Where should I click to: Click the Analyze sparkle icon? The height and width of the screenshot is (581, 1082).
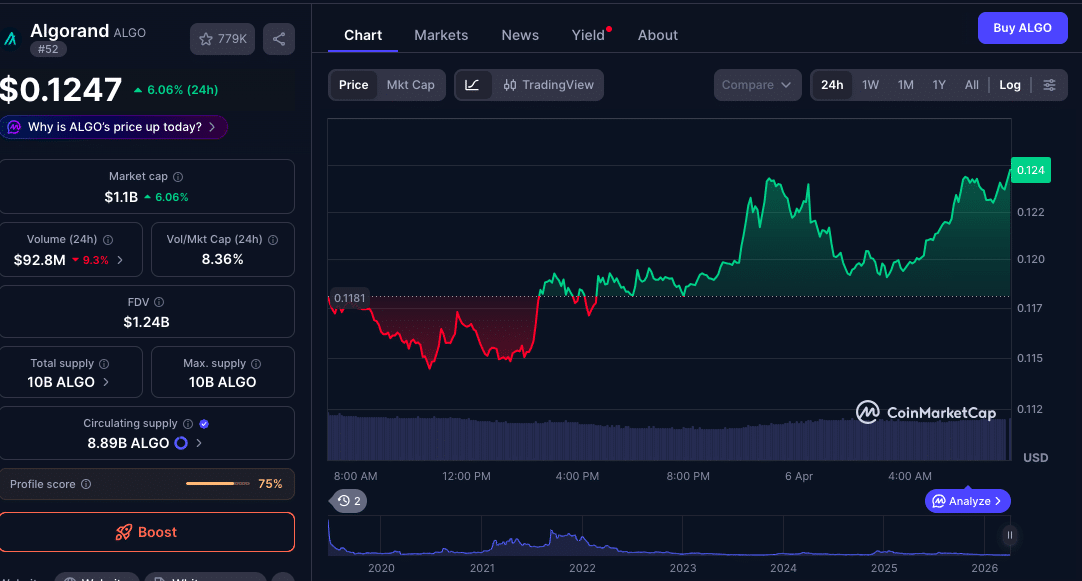941,501
